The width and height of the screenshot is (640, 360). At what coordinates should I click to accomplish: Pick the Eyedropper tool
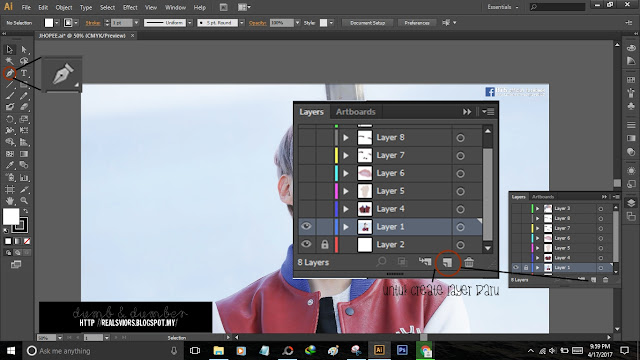[9, 165]
